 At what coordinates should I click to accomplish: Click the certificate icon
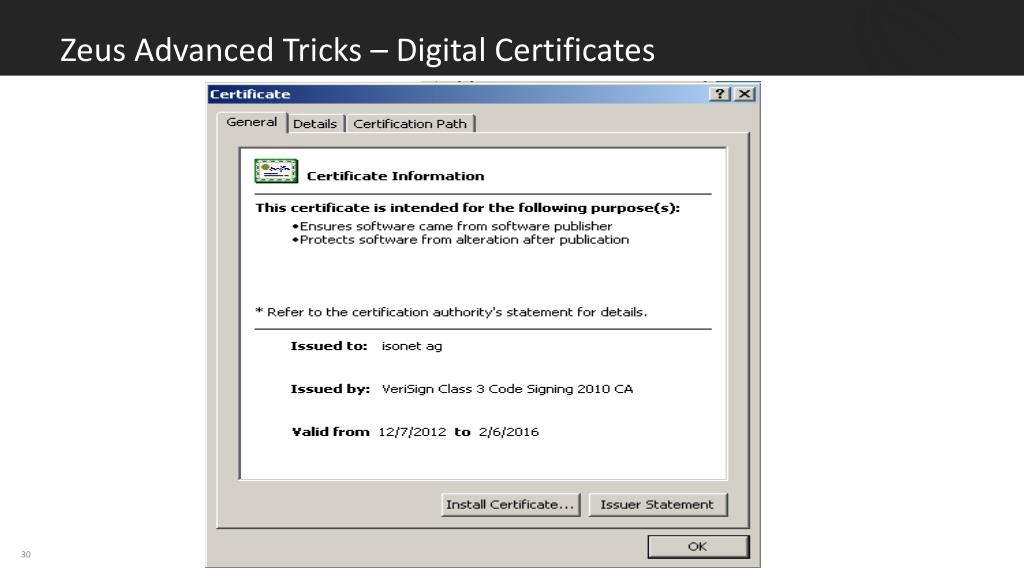276,171
